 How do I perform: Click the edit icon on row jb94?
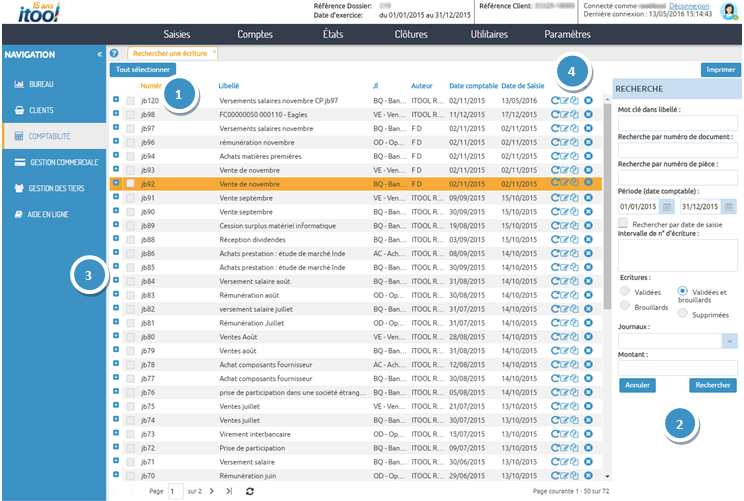[565, 156]
